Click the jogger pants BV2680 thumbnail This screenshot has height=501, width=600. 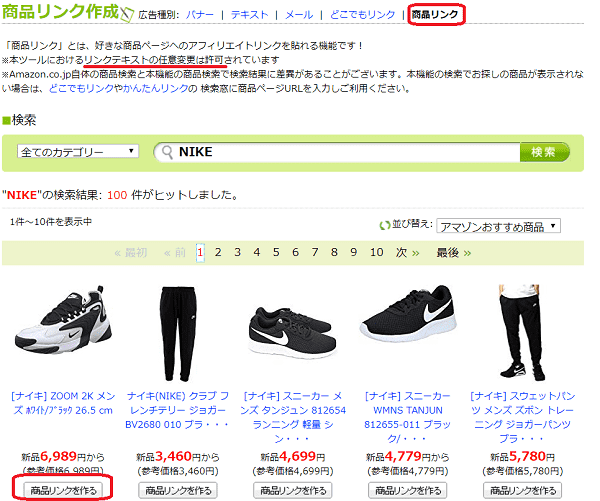point(178,333)
